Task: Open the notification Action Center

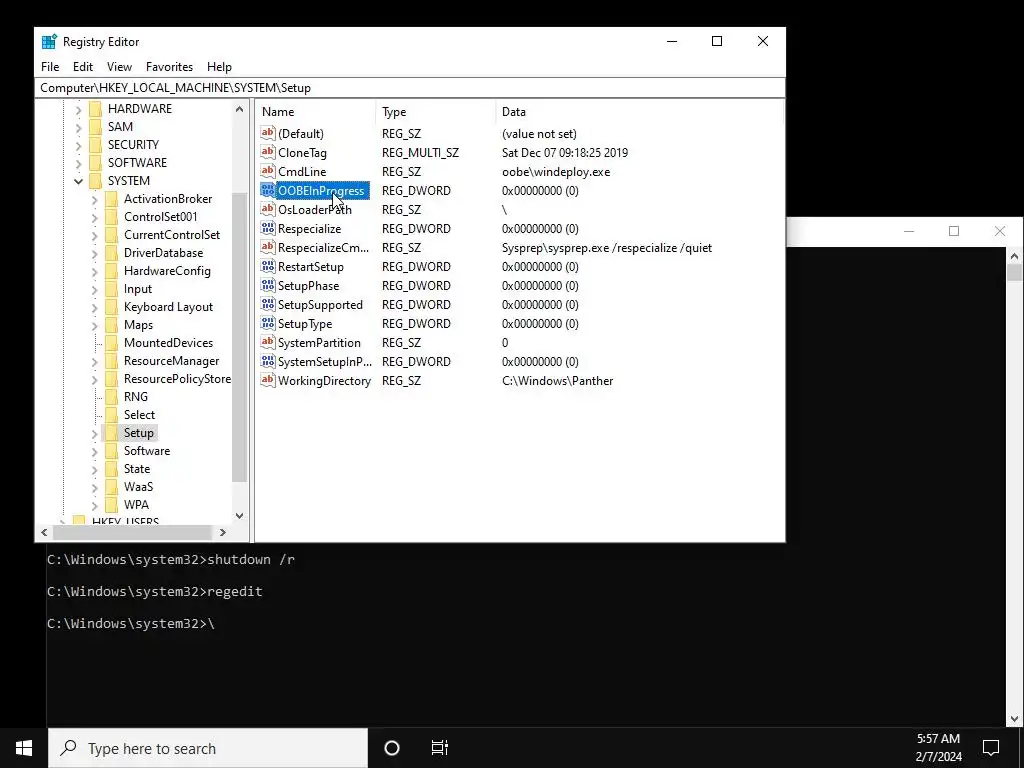Action: pos(991,748)
